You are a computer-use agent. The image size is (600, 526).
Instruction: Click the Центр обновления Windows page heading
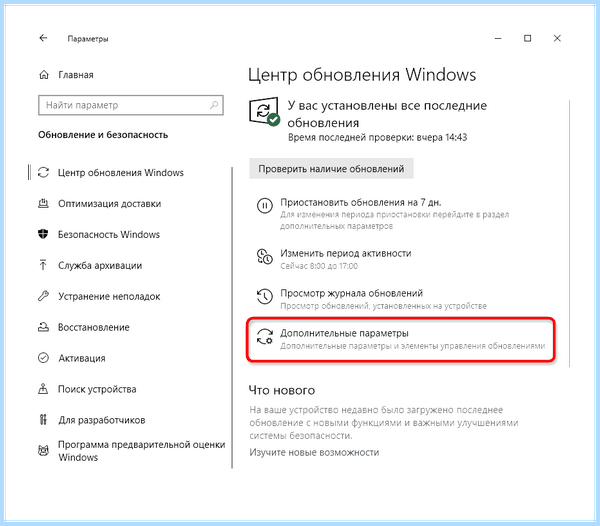click(x=362, y=75)
